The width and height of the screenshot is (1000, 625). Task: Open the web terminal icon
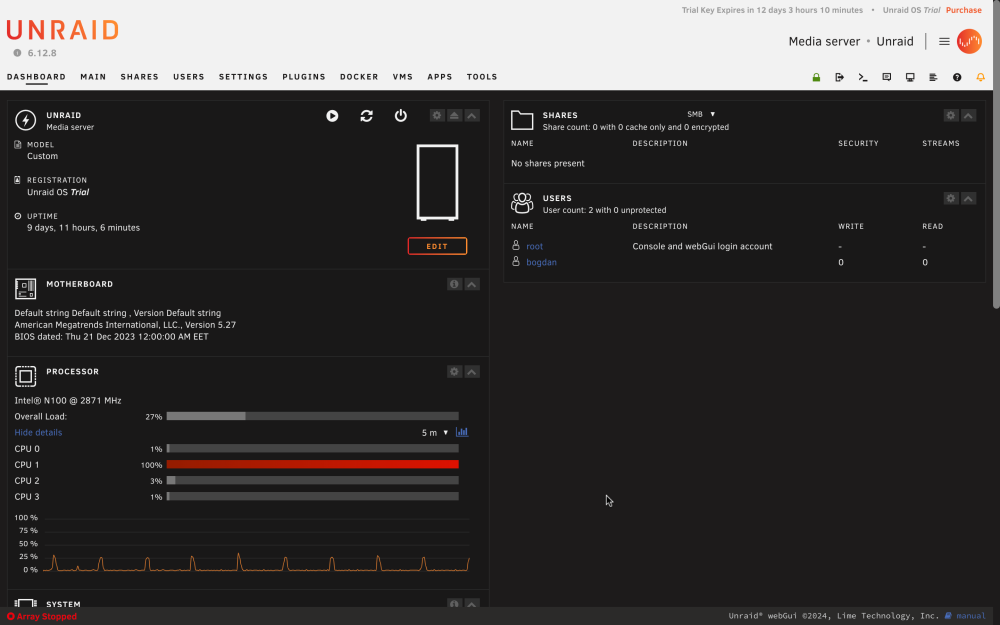coord(863,77)
